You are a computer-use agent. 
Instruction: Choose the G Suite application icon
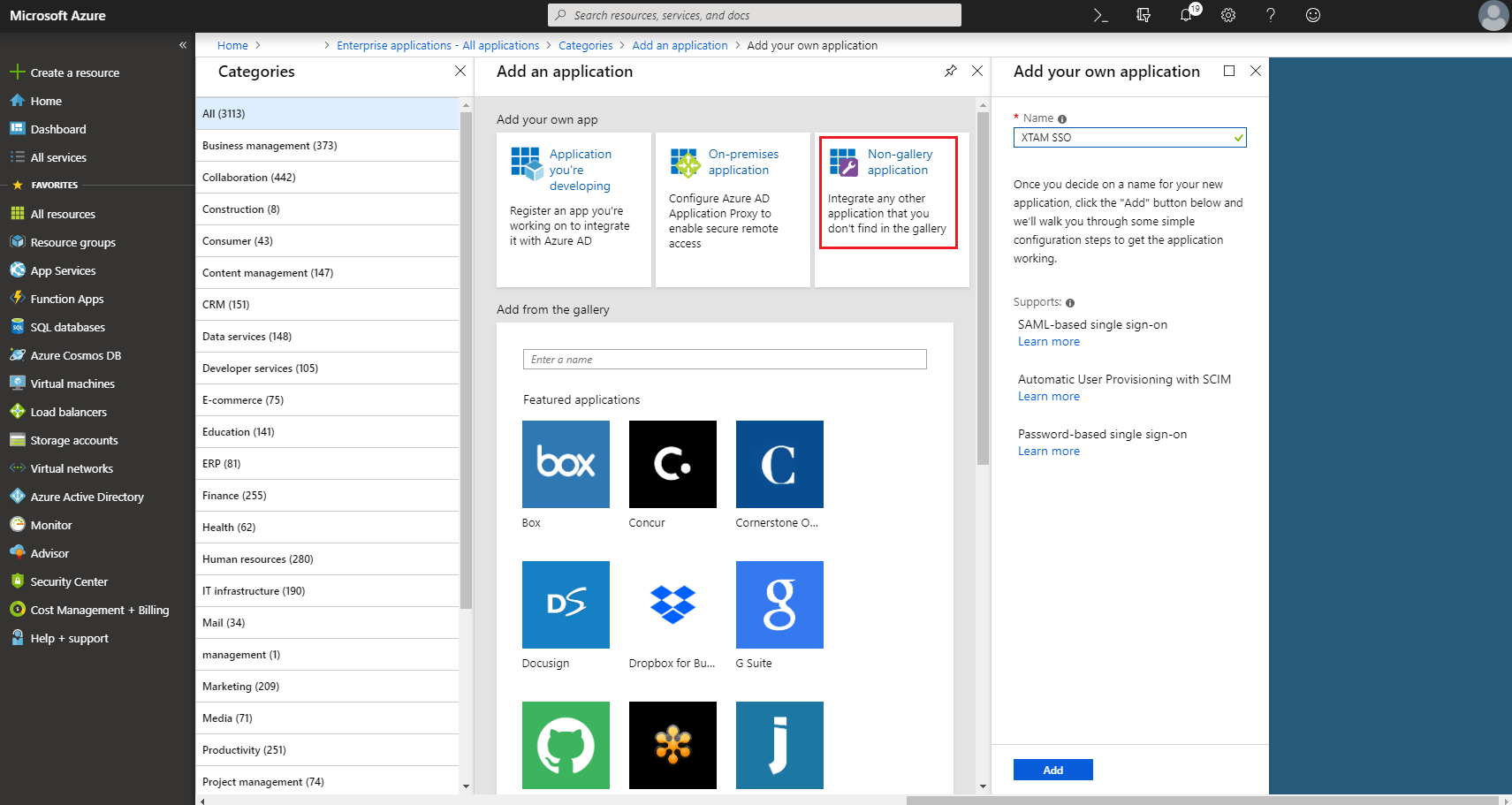pyautogui.click(x=779, y=604)
